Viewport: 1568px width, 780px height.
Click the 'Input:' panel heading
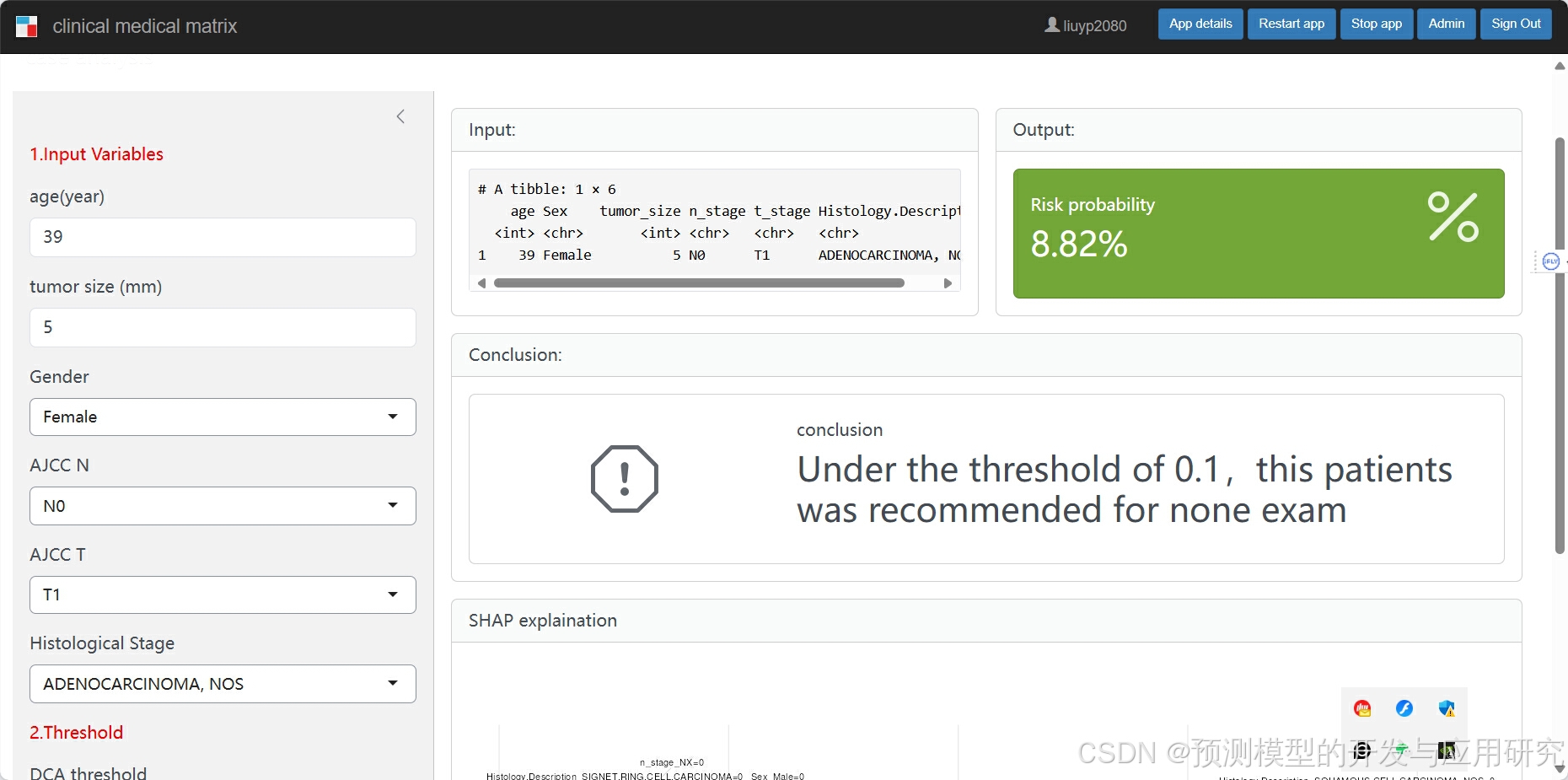[x=492, y=130]
